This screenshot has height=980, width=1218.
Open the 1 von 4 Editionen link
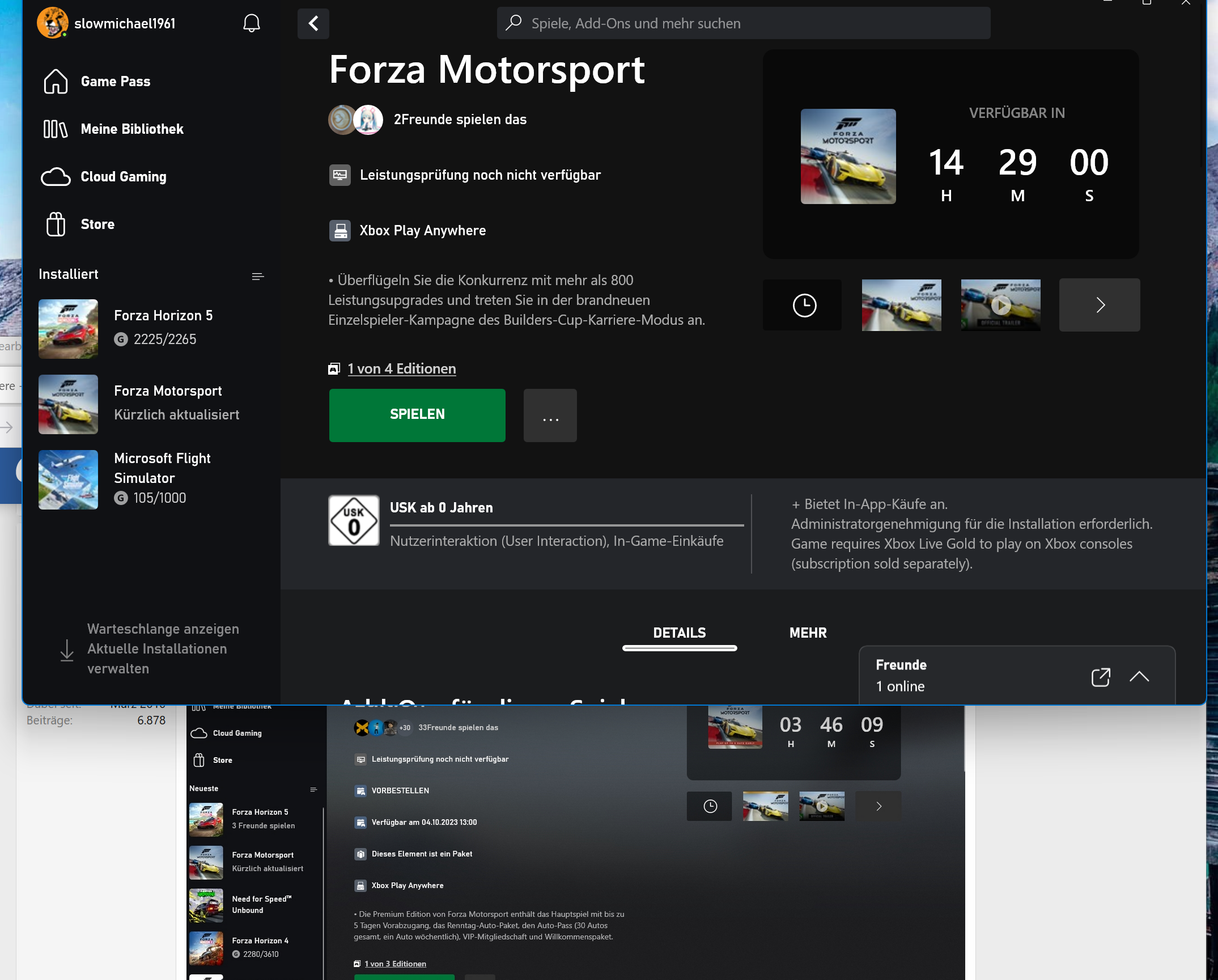pyautogui.click(x=401, y=369)
